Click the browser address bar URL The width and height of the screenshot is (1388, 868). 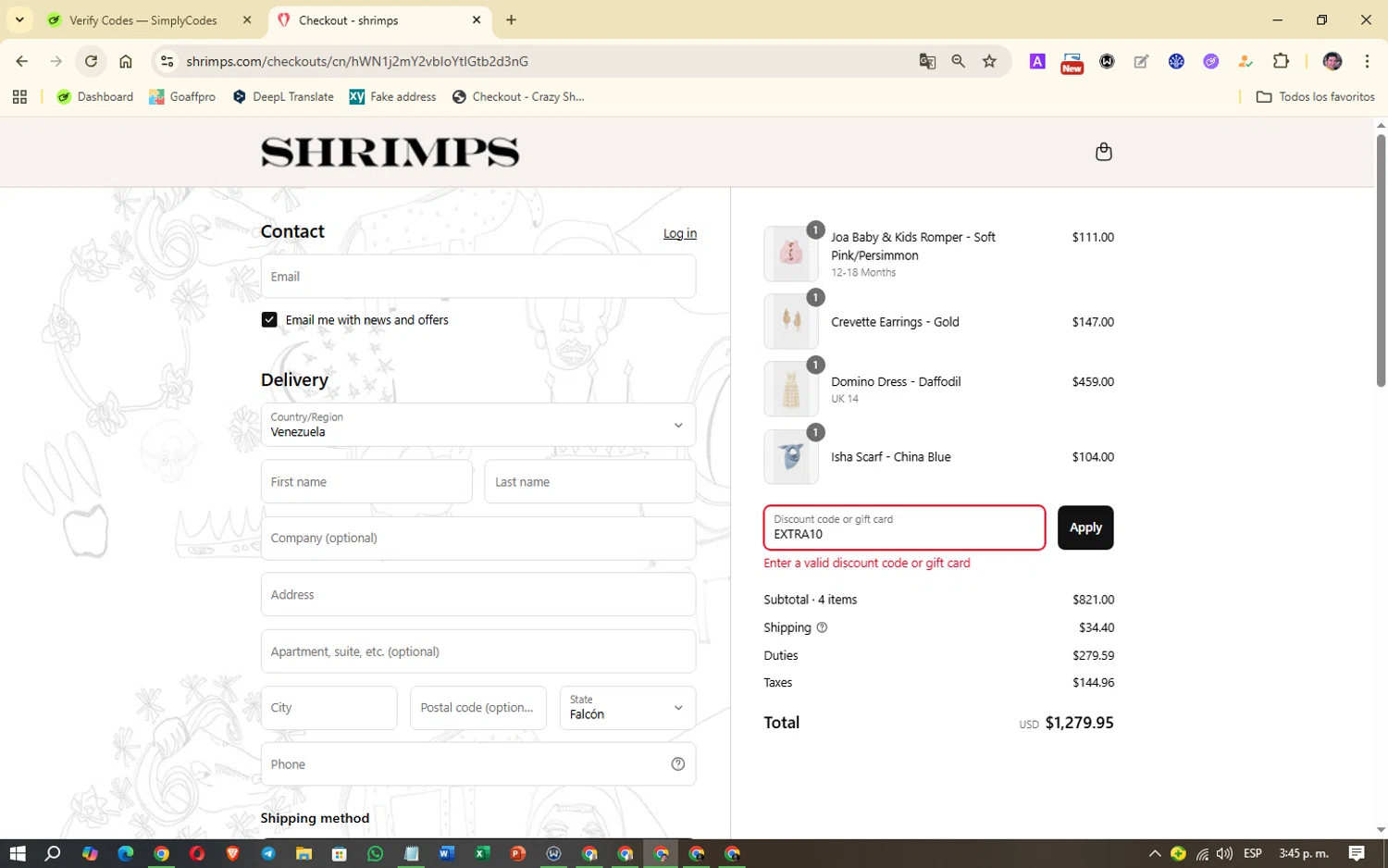click(x=357, y=61)
